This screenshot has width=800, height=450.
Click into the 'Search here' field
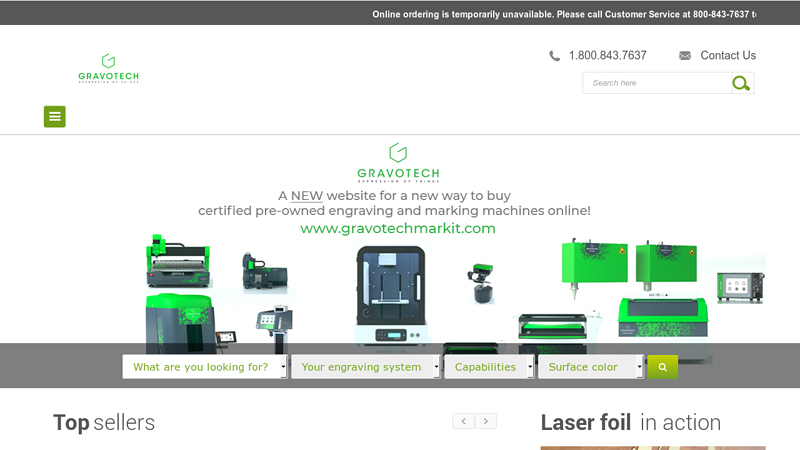657,83
